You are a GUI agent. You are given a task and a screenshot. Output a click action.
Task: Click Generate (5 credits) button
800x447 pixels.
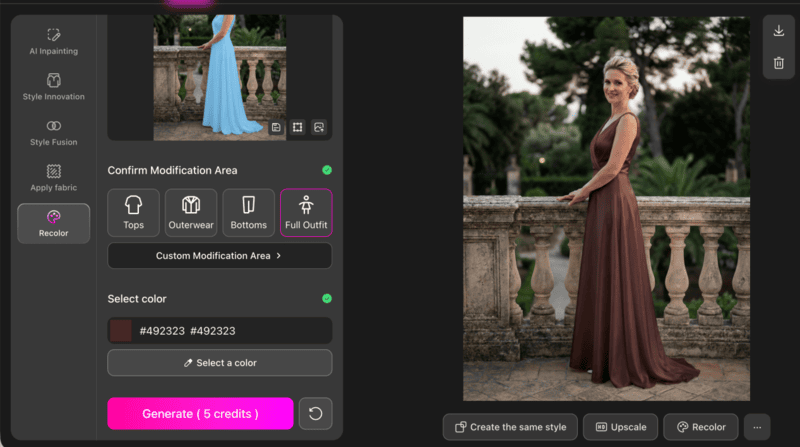pos(200,413)
